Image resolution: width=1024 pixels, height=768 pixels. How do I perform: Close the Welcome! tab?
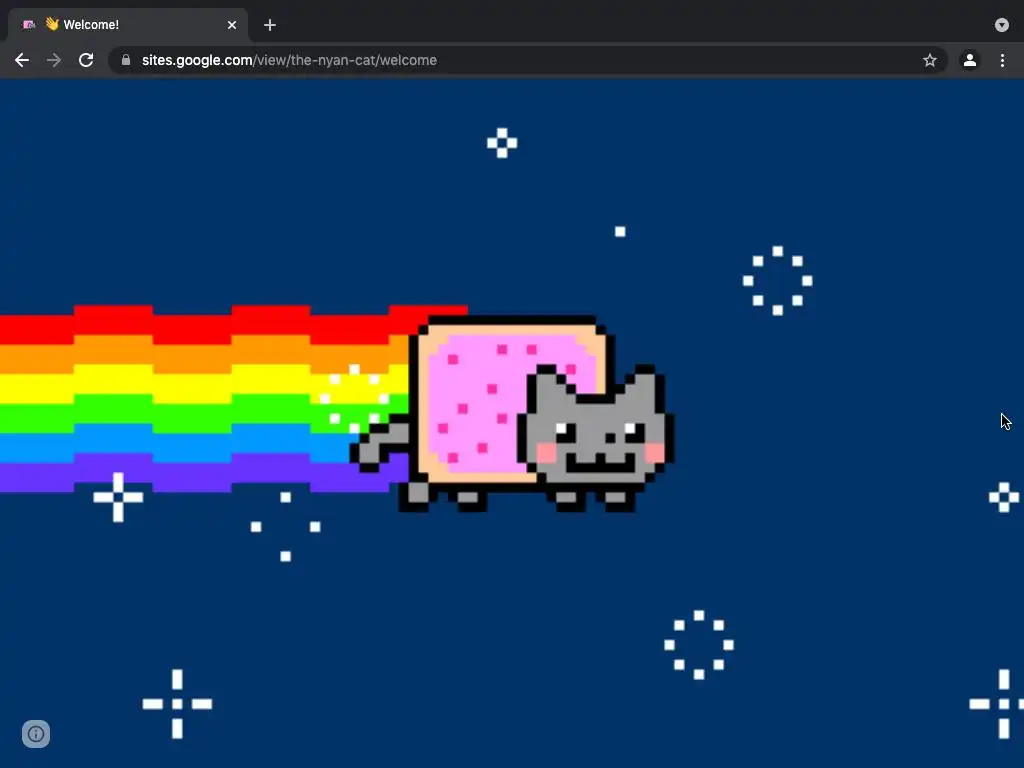tap(231, 25)
